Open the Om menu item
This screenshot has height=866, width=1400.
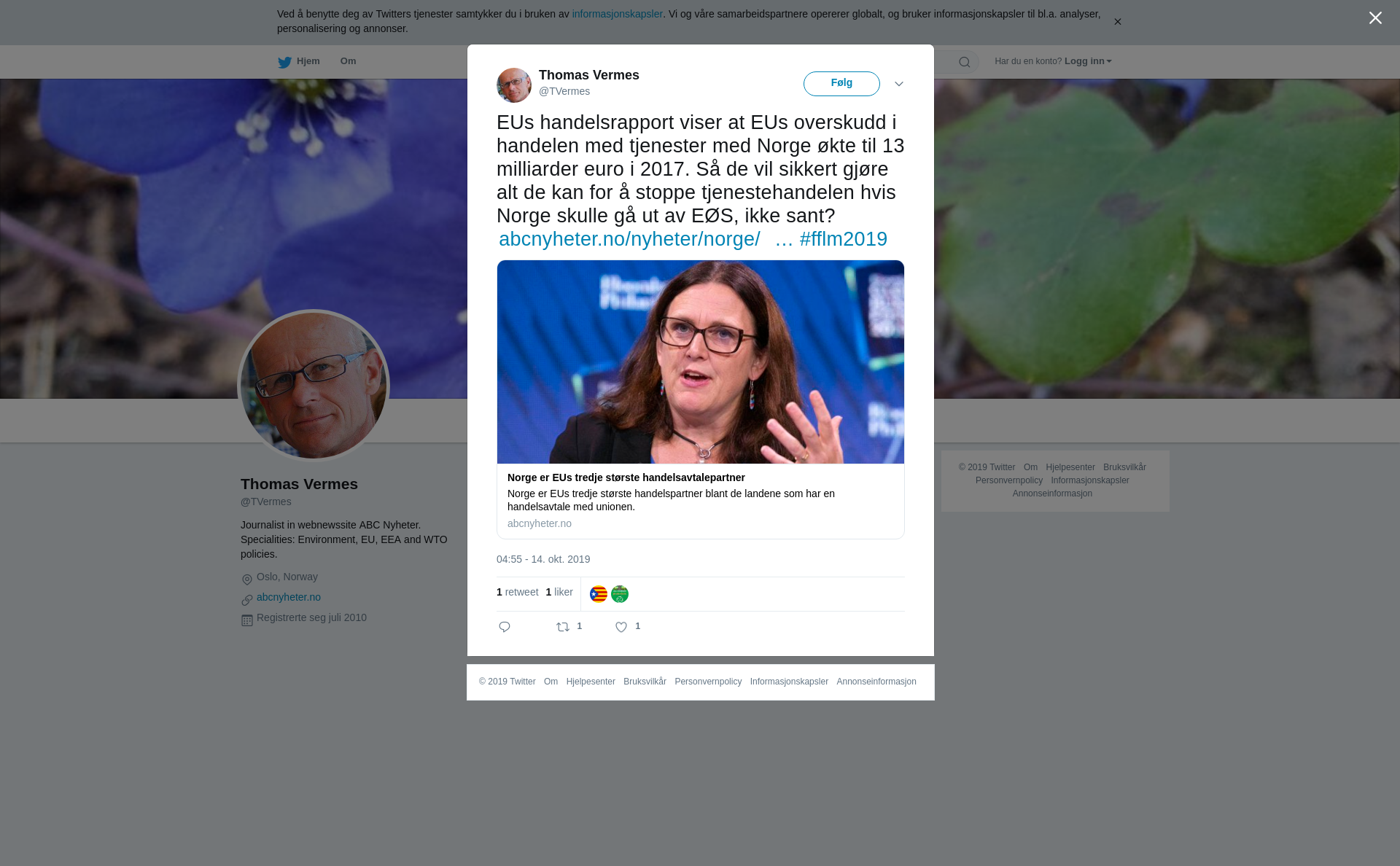click(x=348, y=61)
